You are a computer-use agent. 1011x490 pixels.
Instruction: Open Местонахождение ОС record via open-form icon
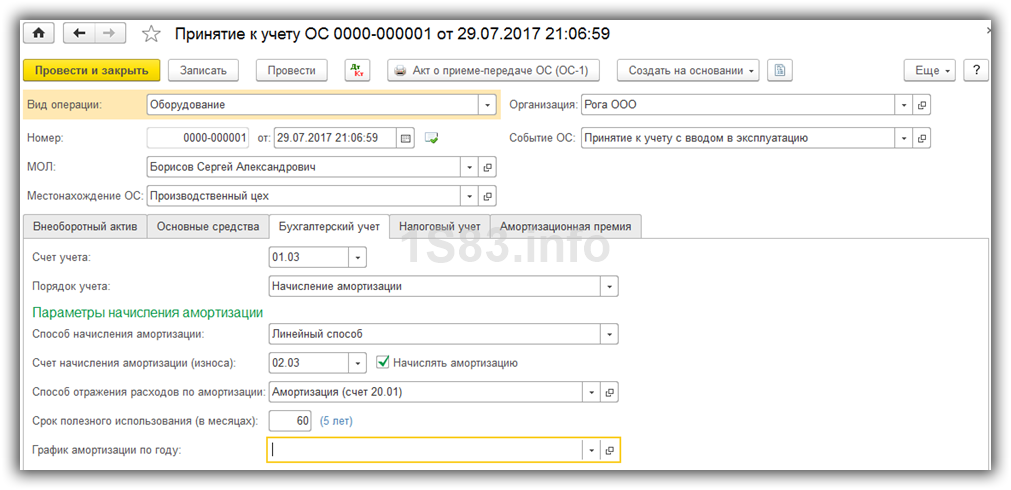tap(487, 195)
